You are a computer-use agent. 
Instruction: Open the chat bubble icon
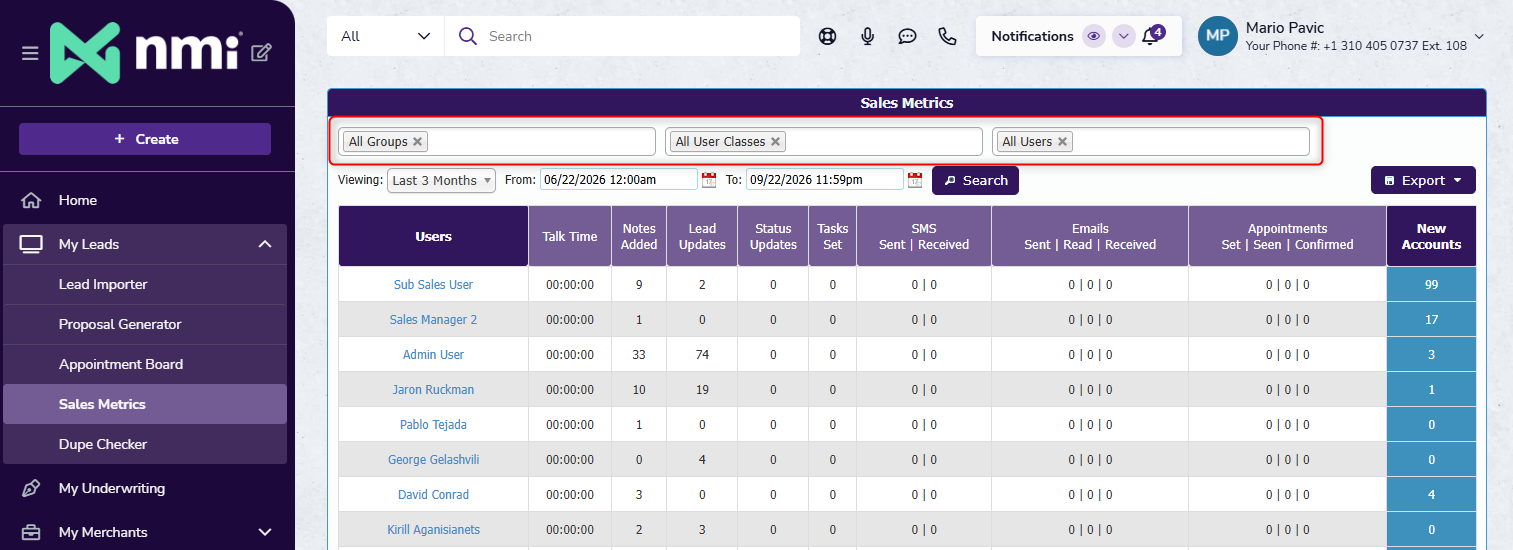[908, 36]
